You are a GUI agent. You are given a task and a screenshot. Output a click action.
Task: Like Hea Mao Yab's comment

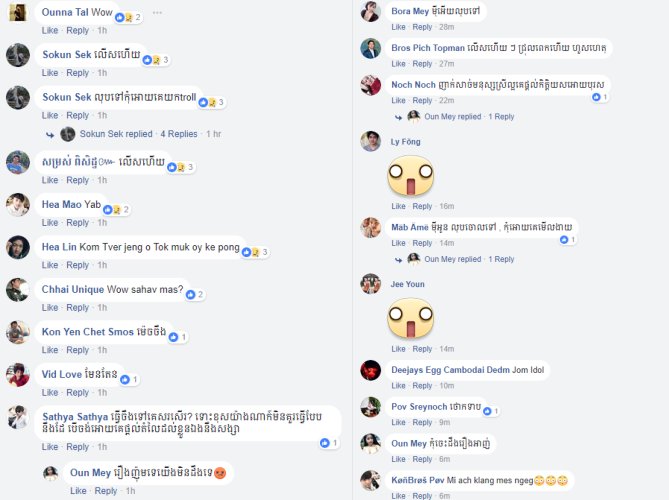pos(50,223)
